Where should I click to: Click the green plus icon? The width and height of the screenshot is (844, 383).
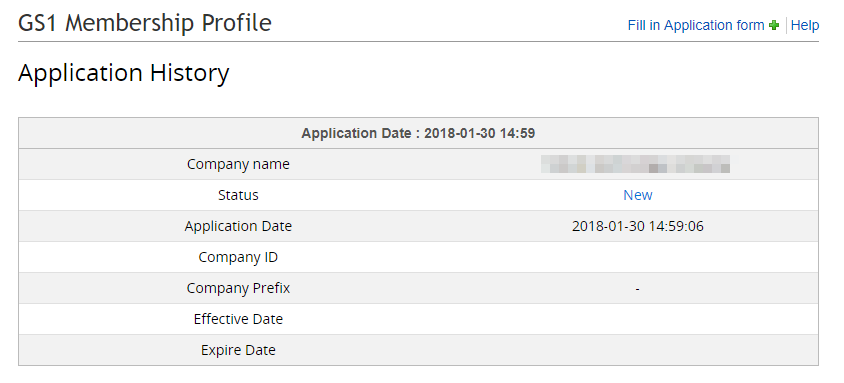click(774, 25)
